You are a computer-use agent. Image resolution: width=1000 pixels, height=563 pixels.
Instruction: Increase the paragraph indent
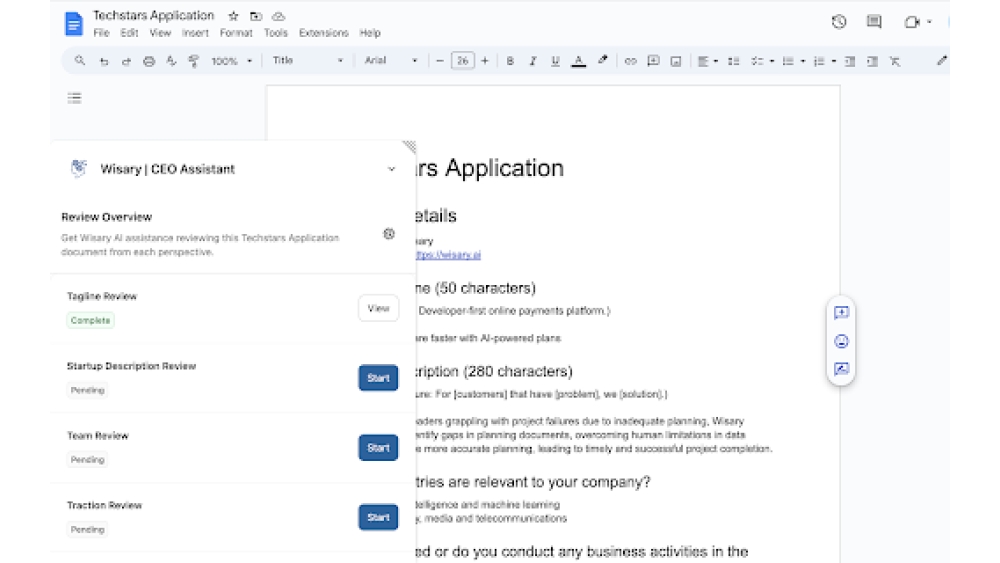872,61
